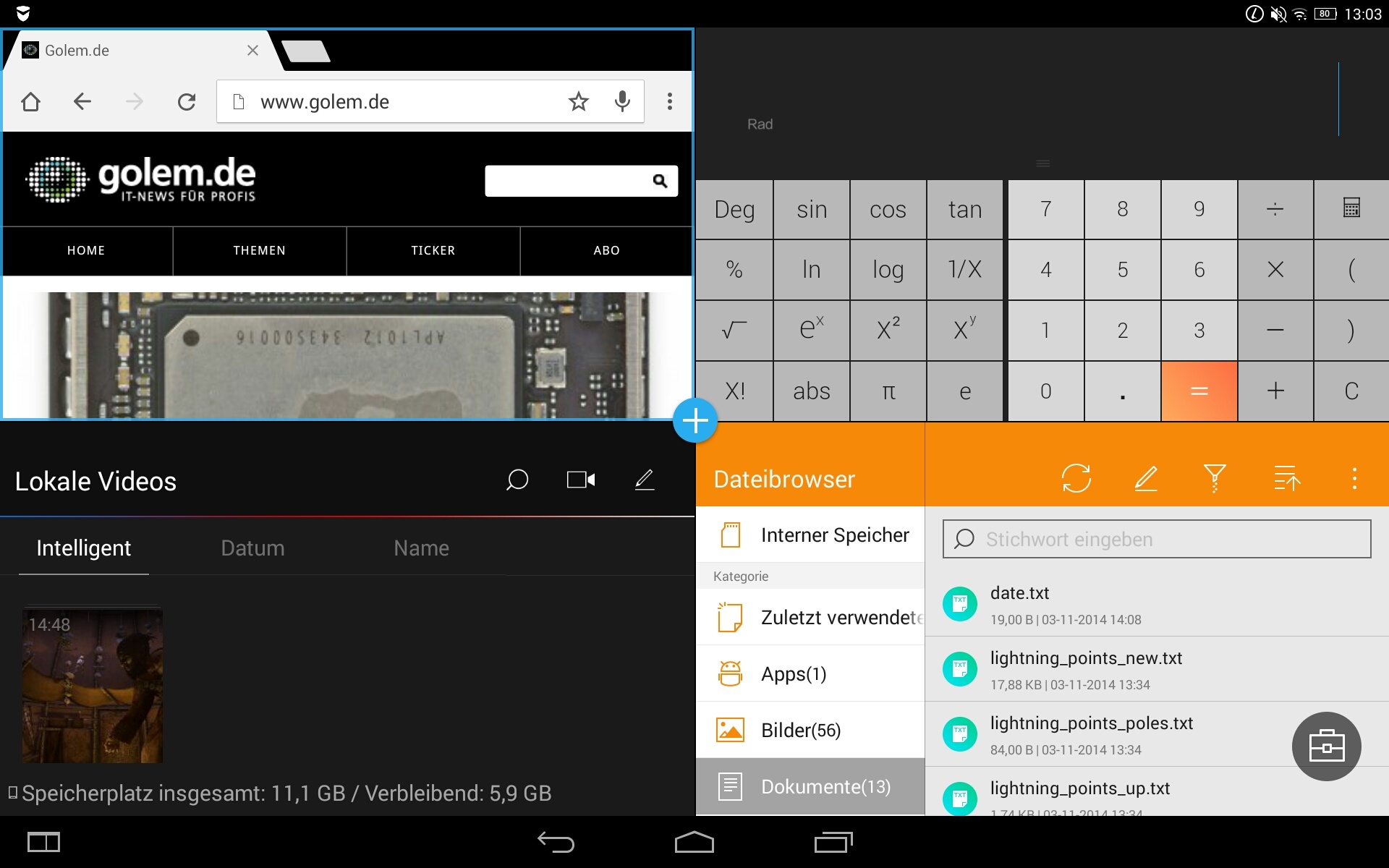1389x868 pixels.
Task: Click the Stichwort eingeben search field
Action: coord(1156,540)
